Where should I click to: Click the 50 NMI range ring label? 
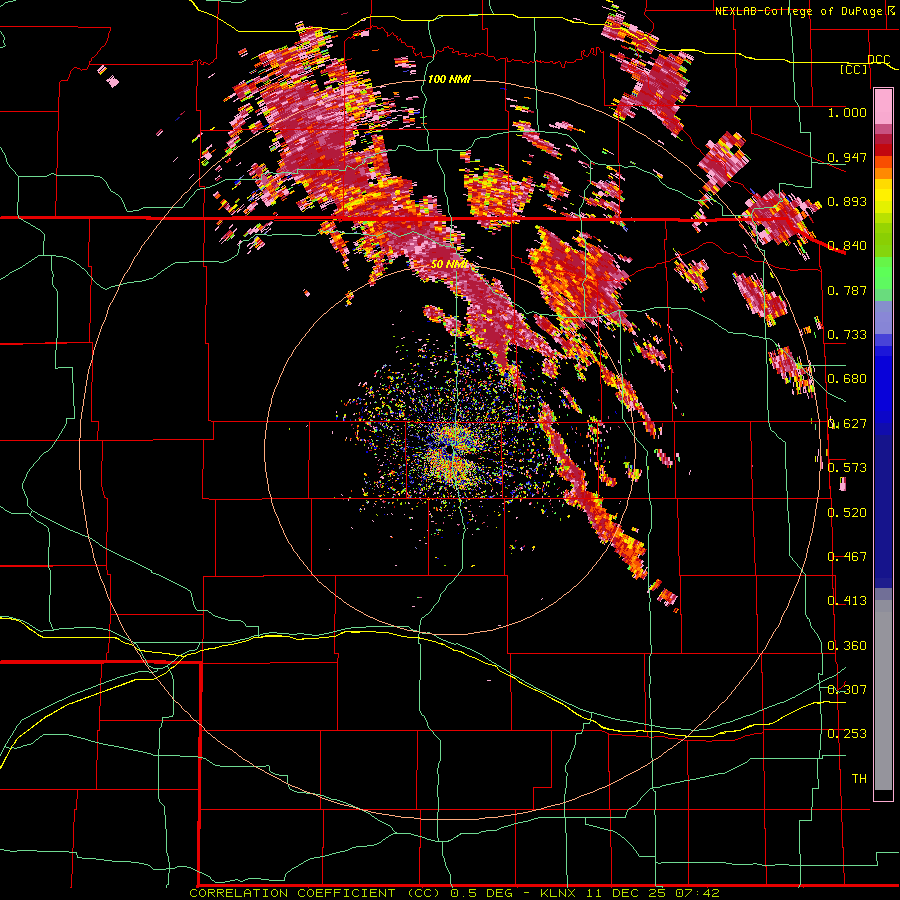click(451, 265)
